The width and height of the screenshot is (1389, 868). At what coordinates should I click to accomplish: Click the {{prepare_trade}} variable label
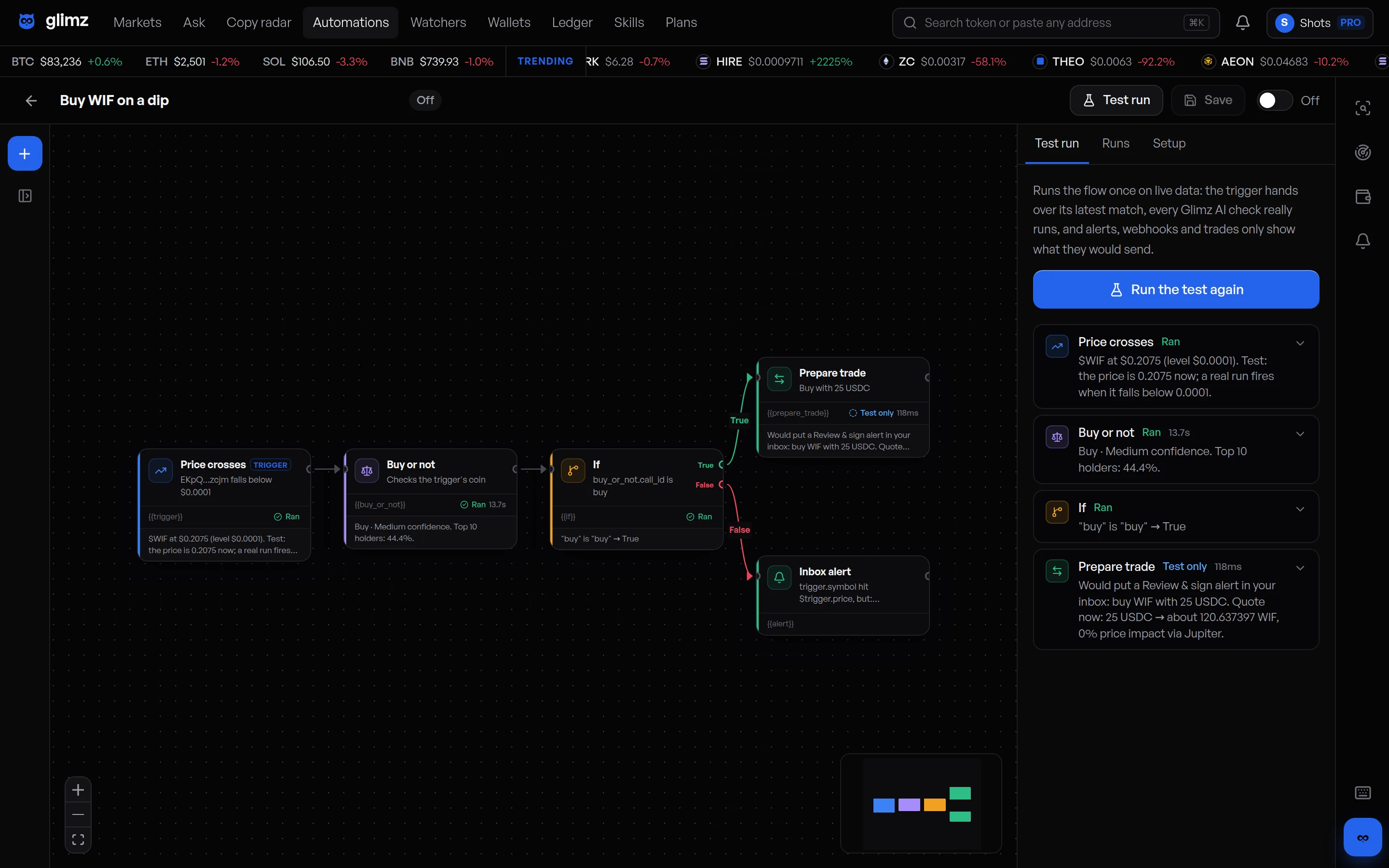tap(798, 413)
